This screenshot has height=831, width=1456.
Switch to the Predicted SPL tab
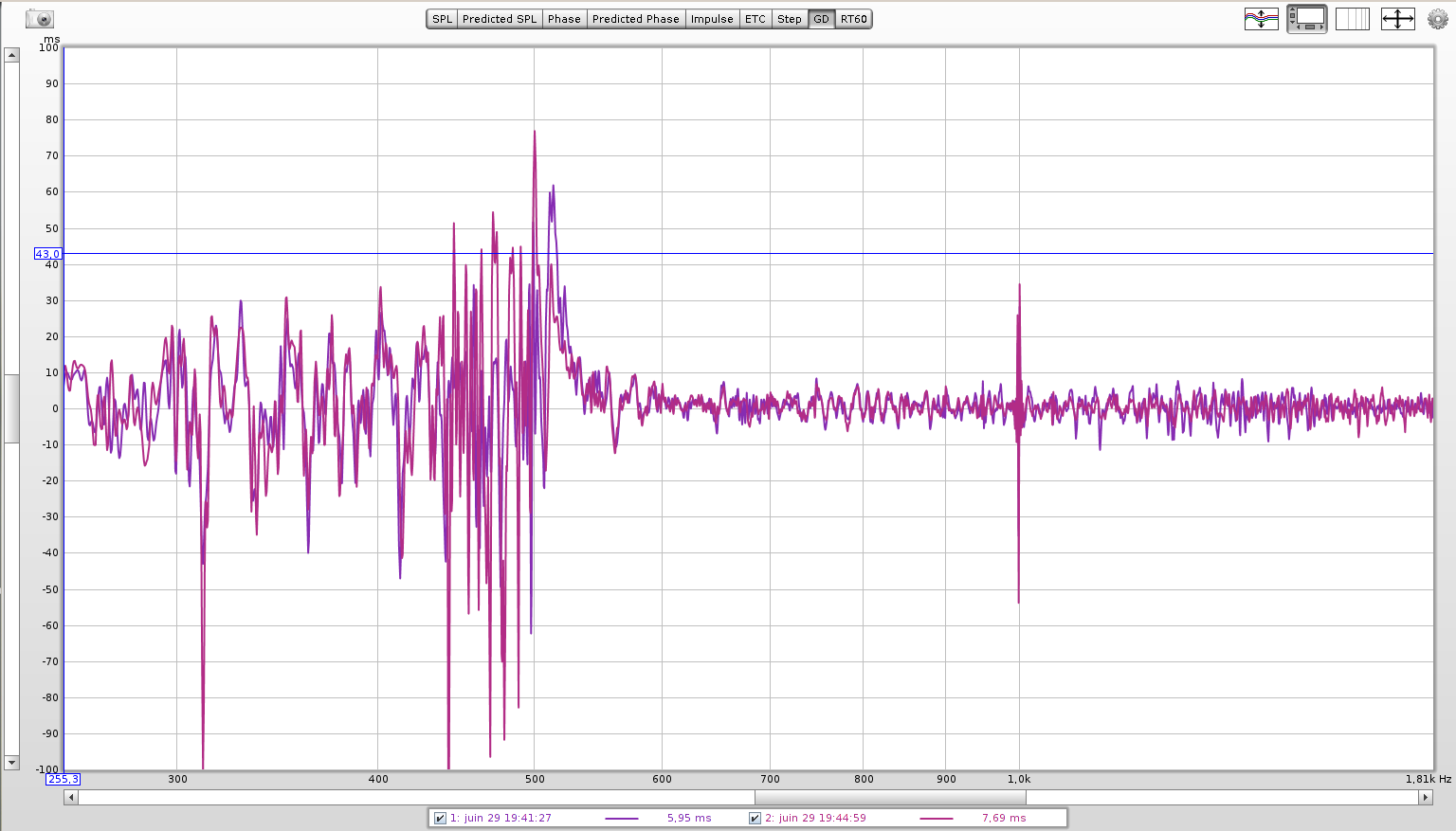tap(500, 19)
